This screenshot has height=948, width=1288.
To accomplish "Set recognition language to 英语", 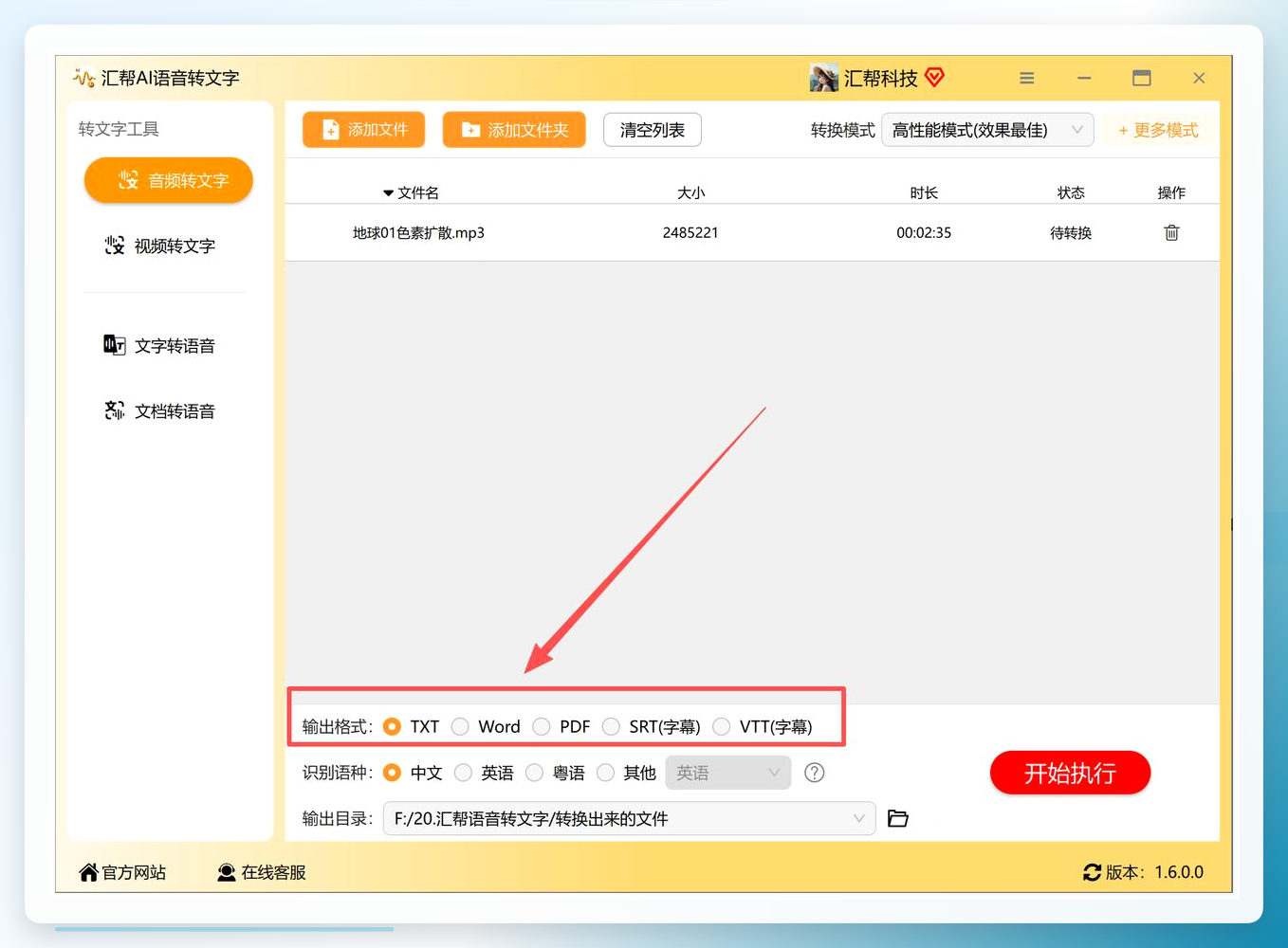I will [x=463, y=773].
